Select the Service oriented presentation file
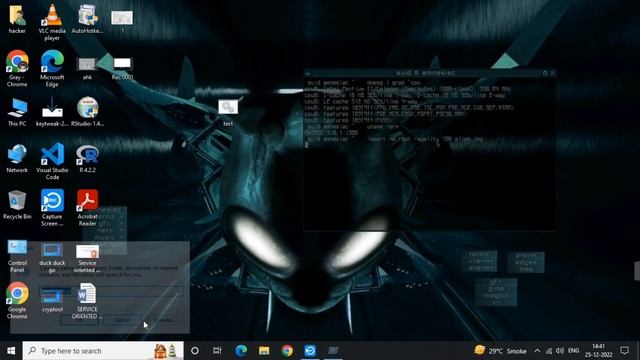Screen dimensions: 640x360 (x=87, y=258)
